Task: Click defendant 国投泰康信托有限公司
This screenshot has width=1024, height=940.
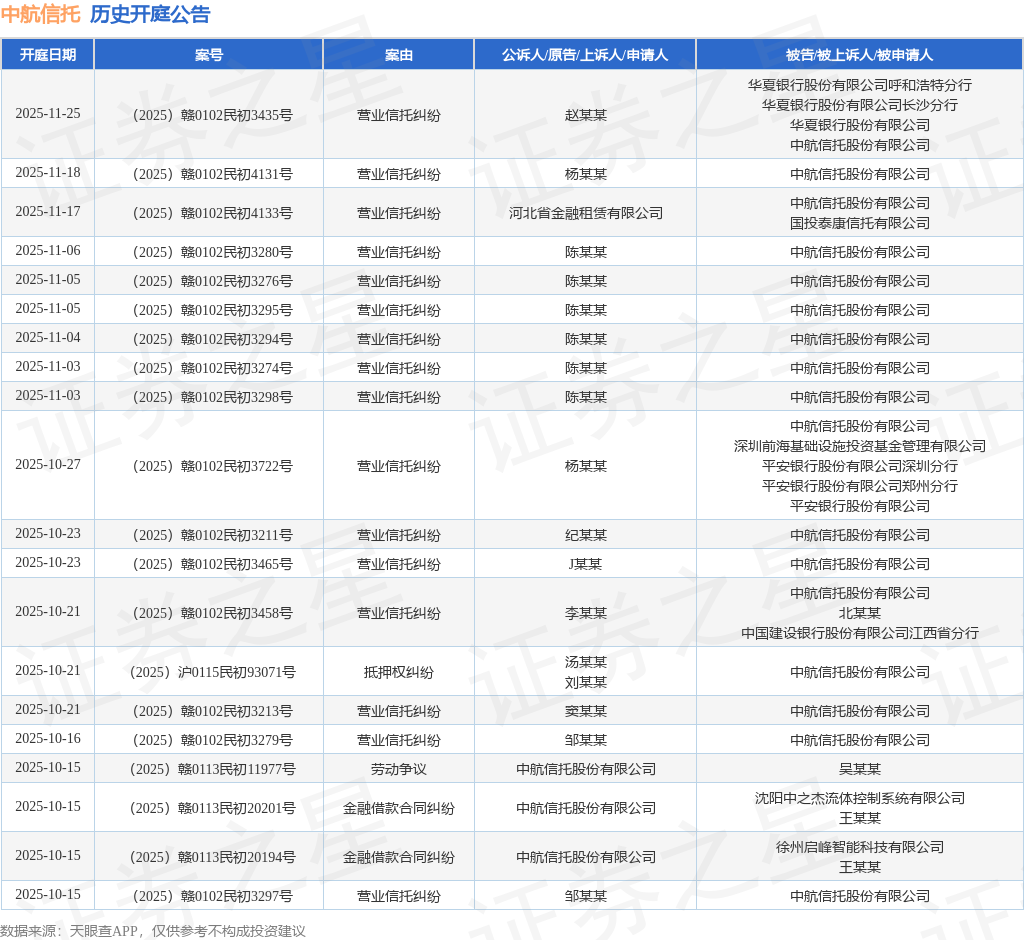Action: (859, 223)
